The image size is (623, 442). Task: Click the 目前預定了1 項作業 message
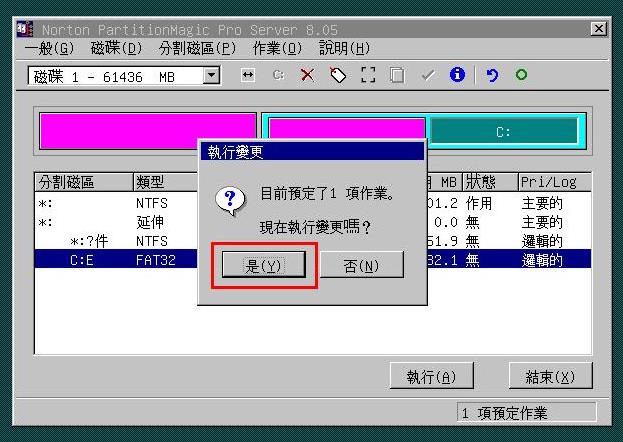pyautogui.click(x=328, y=194)
